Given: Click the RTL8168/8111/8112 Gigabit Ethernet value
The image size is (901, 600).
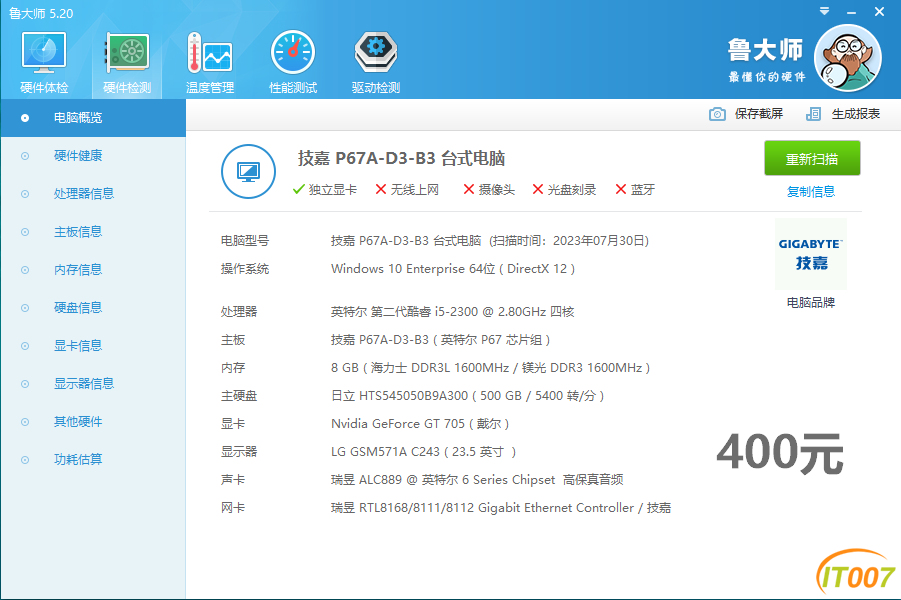Looking at the screenshot, I should 500,508.
